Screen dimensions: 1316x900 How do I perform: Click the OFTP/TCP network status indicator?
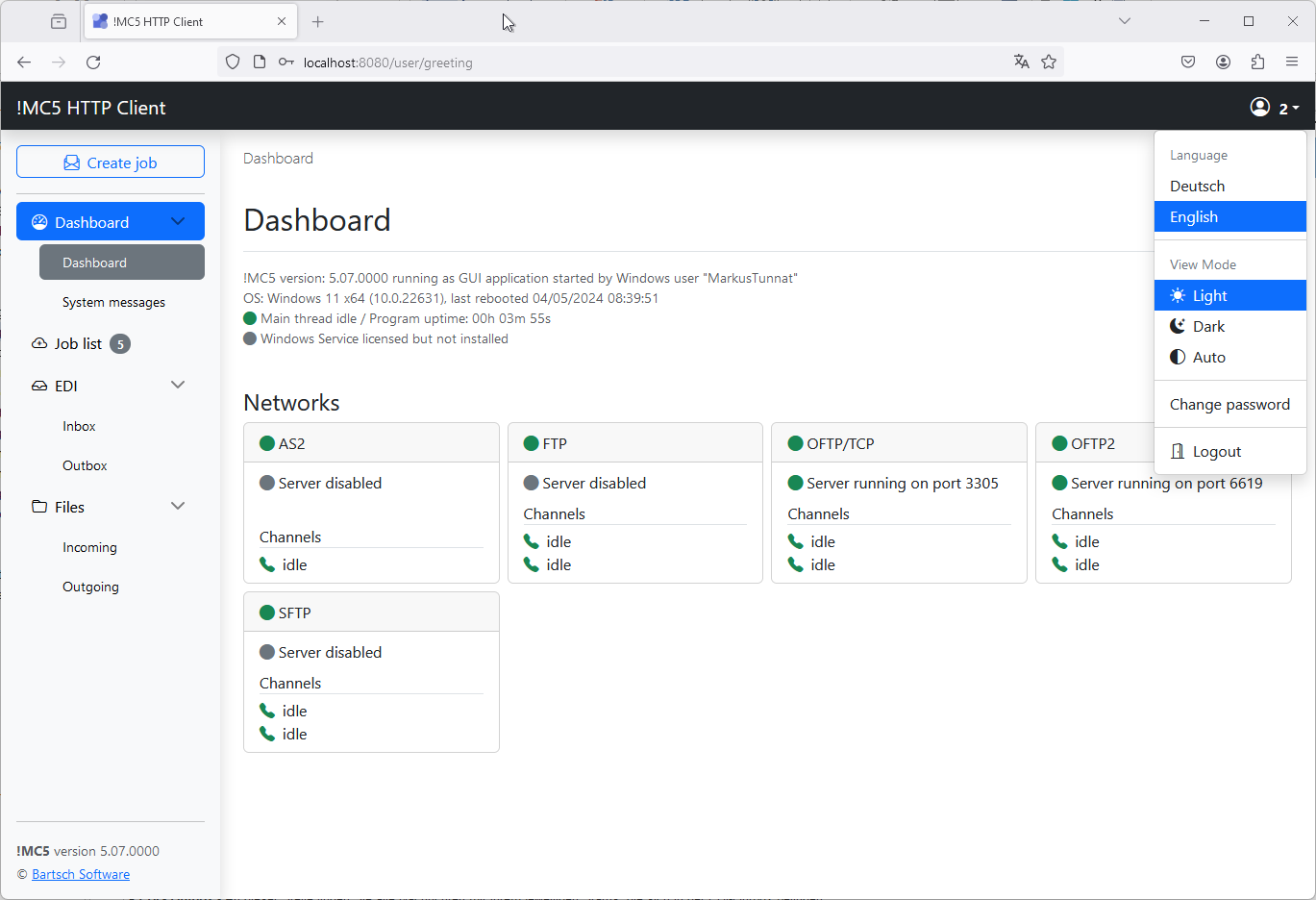[795, 443]
